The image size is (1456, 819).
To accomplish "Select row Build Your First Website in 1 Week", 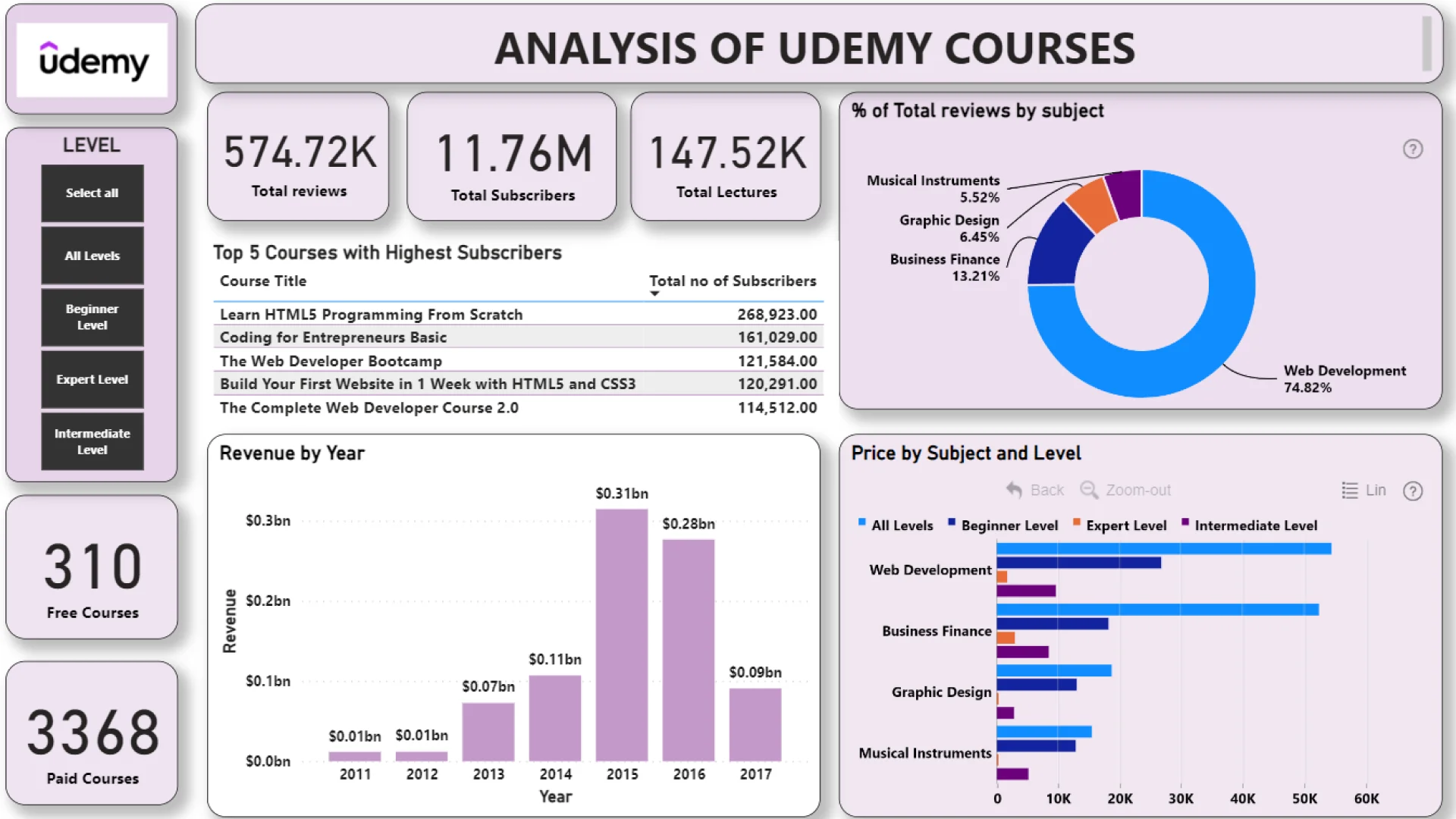I will [519, 384].
